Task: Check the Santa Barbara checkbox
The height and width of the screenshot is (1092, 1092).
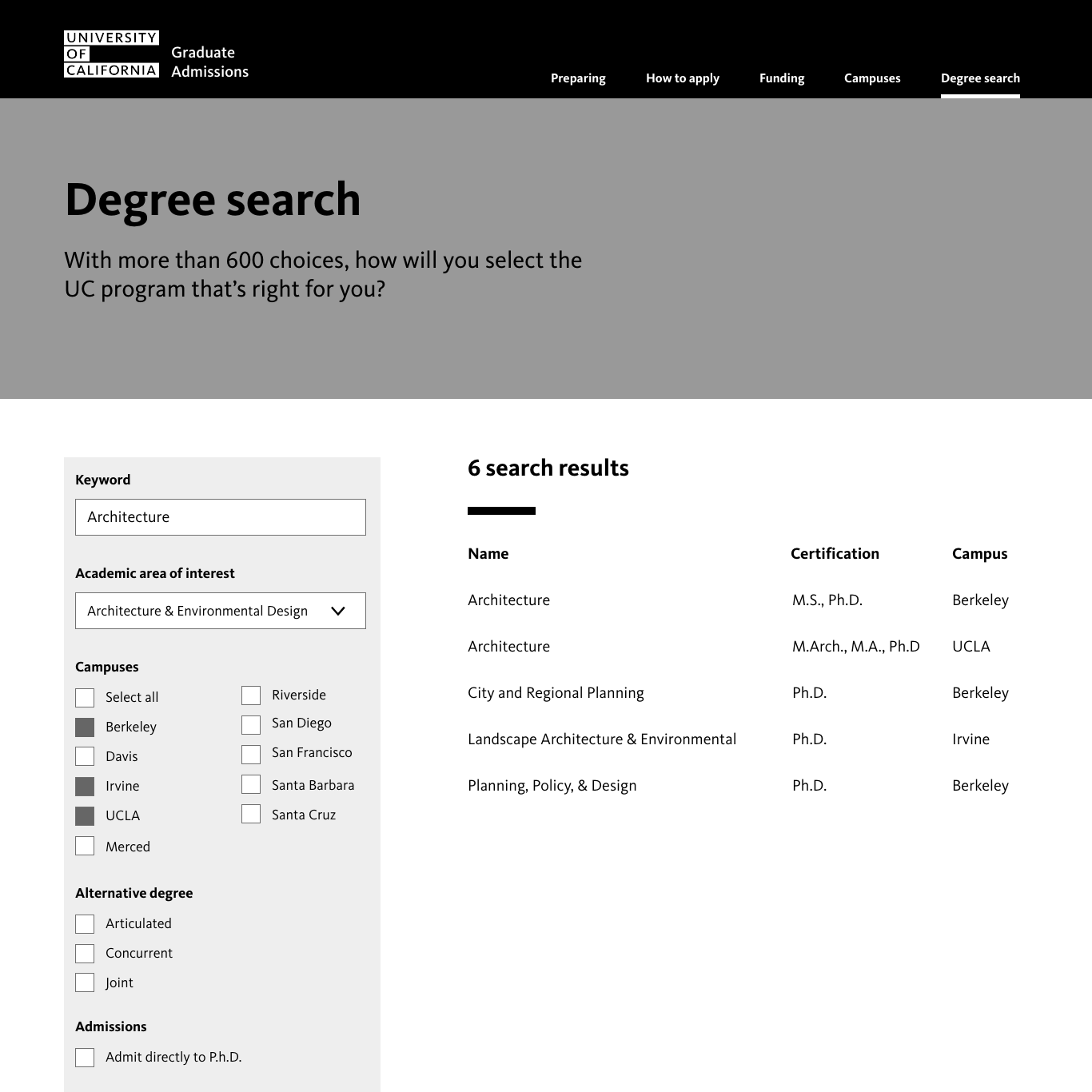Action: click(251, 784)
